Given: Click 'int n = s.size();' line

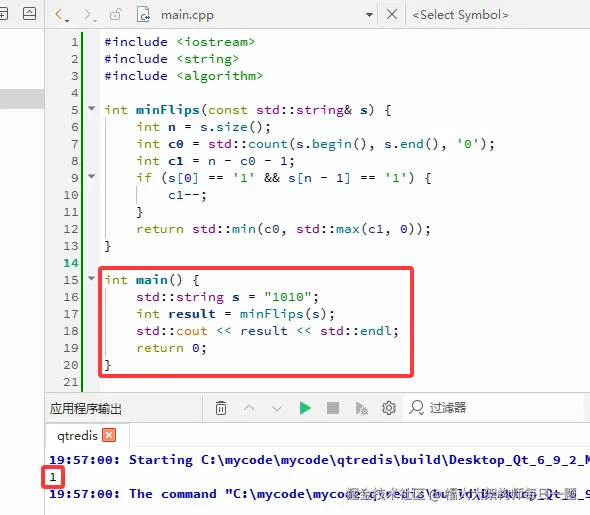Looking at the screenshot, I should pos(203,127).
